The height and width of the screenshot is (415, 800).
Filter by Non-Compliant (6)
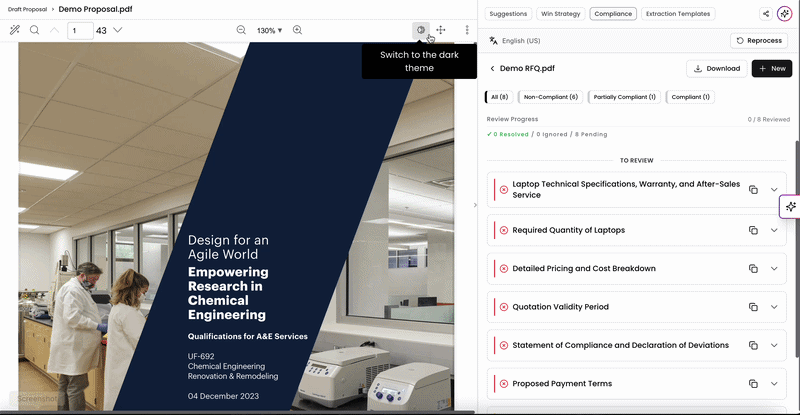coord(551,97)
